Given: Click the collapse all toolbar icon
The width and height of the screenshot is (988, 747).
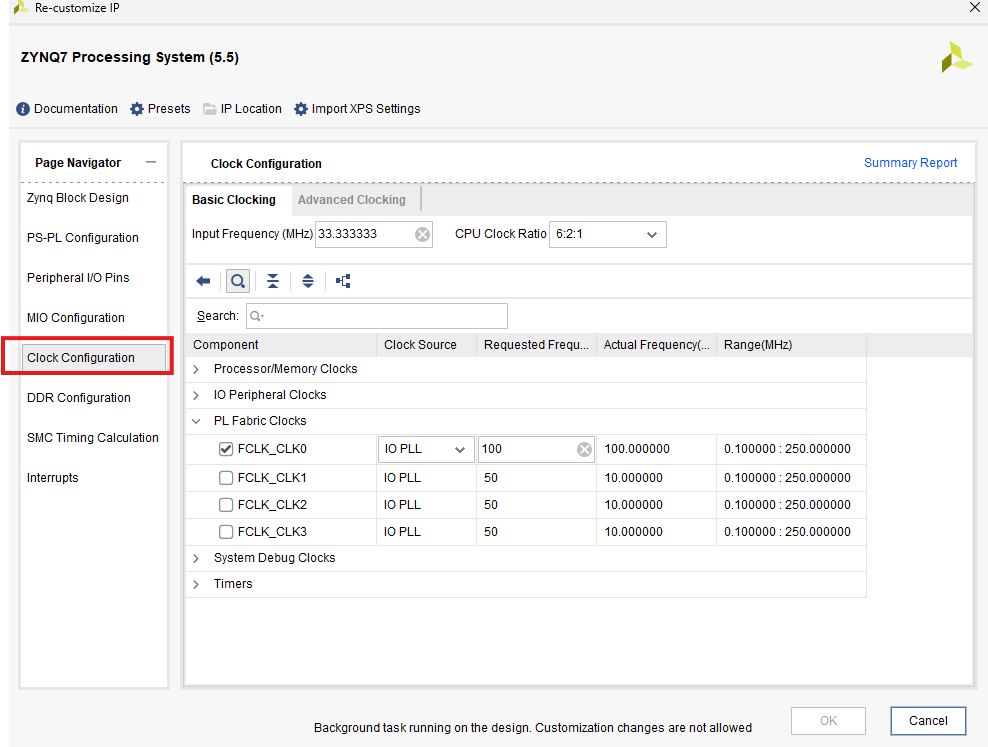Looking at the screenshot, I should tap(273, 281).
